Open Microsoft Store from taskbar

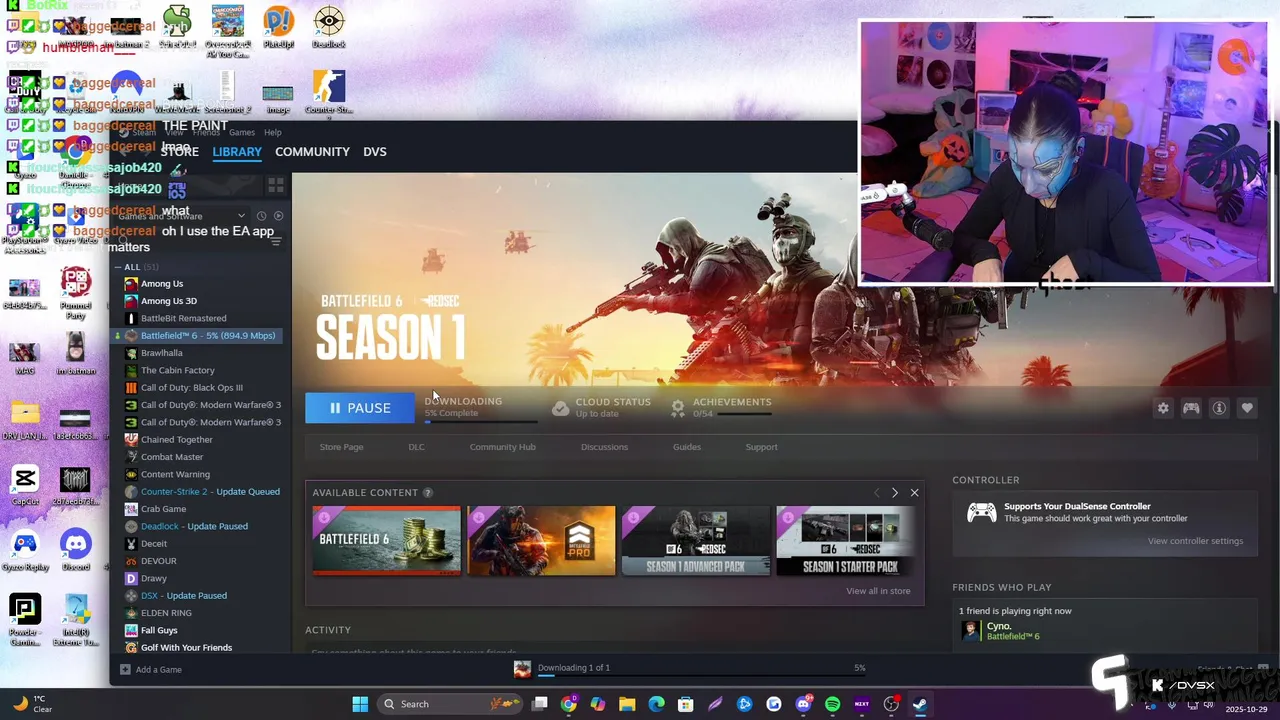pos(685,704)
